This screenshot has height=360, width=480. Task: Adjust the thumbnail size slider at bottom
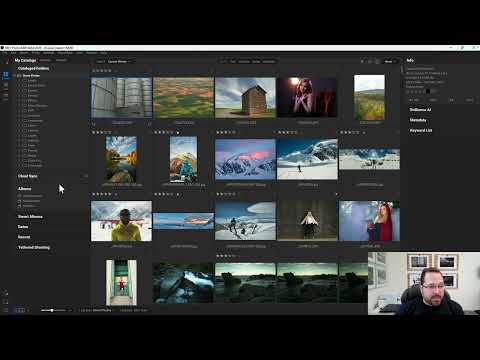coord(53,310)
